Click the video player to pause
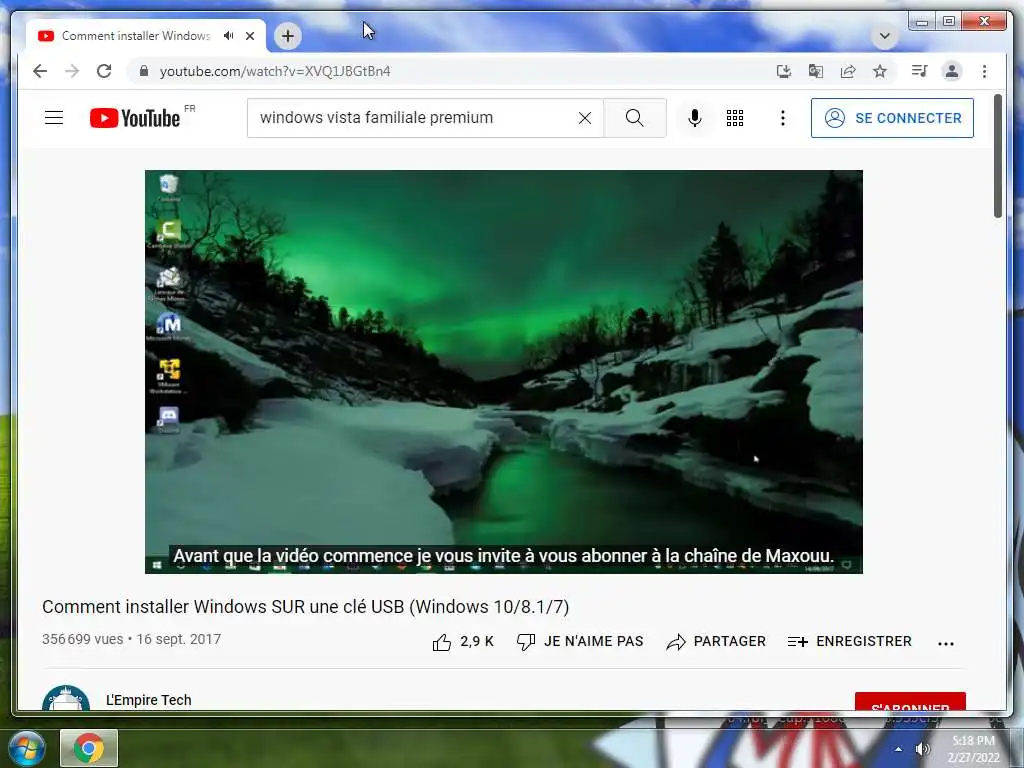This screenshot has height=768, width=1024. pos(504,372)
